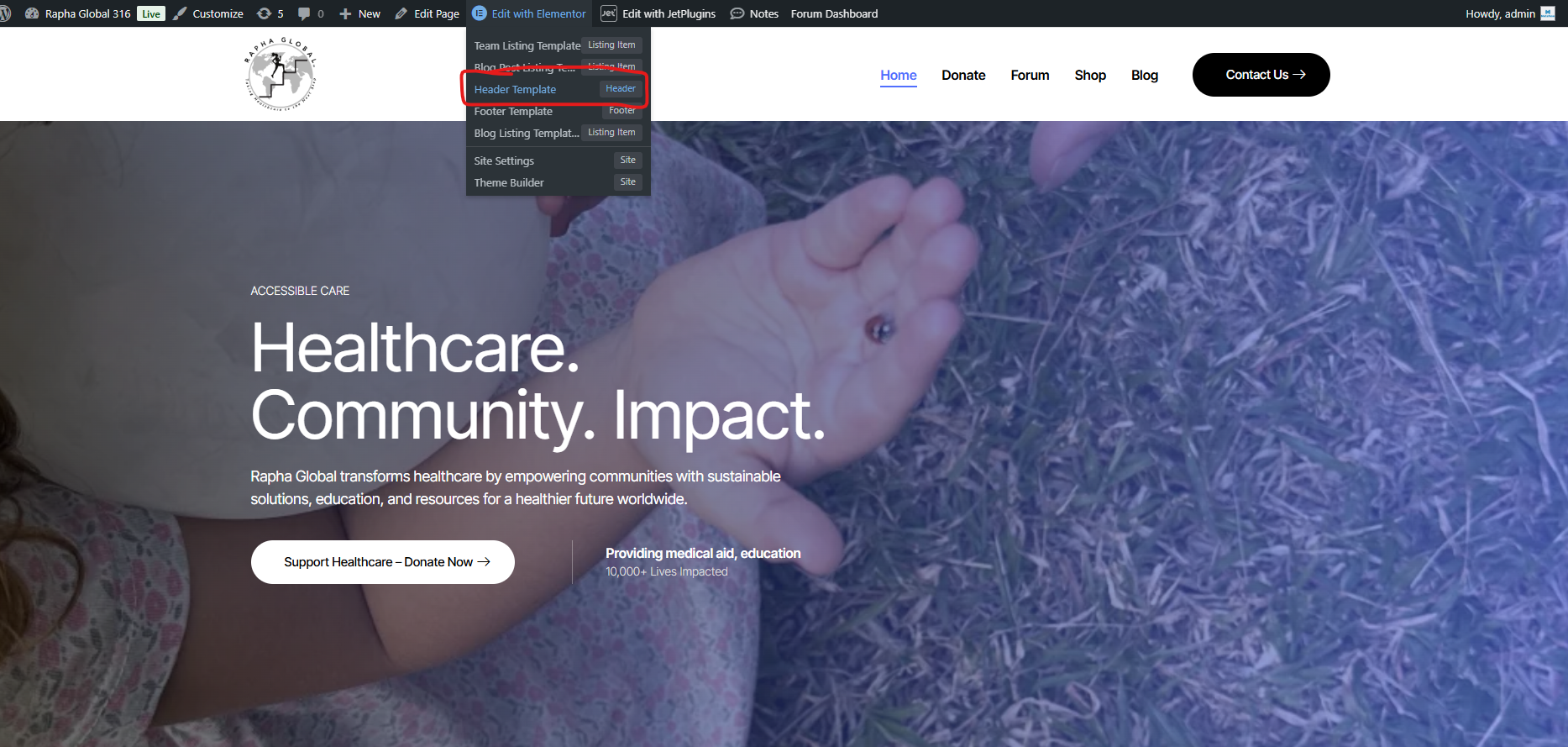Click the Contact Us button

pos(1261,75)
